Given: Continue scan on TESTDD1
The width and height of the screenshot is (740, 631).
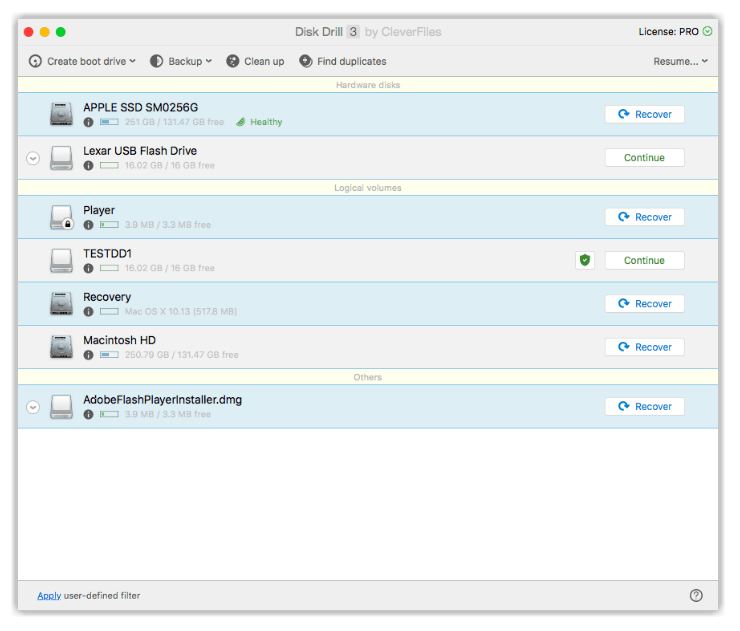Looking at the screenshot, I should 645,261.
